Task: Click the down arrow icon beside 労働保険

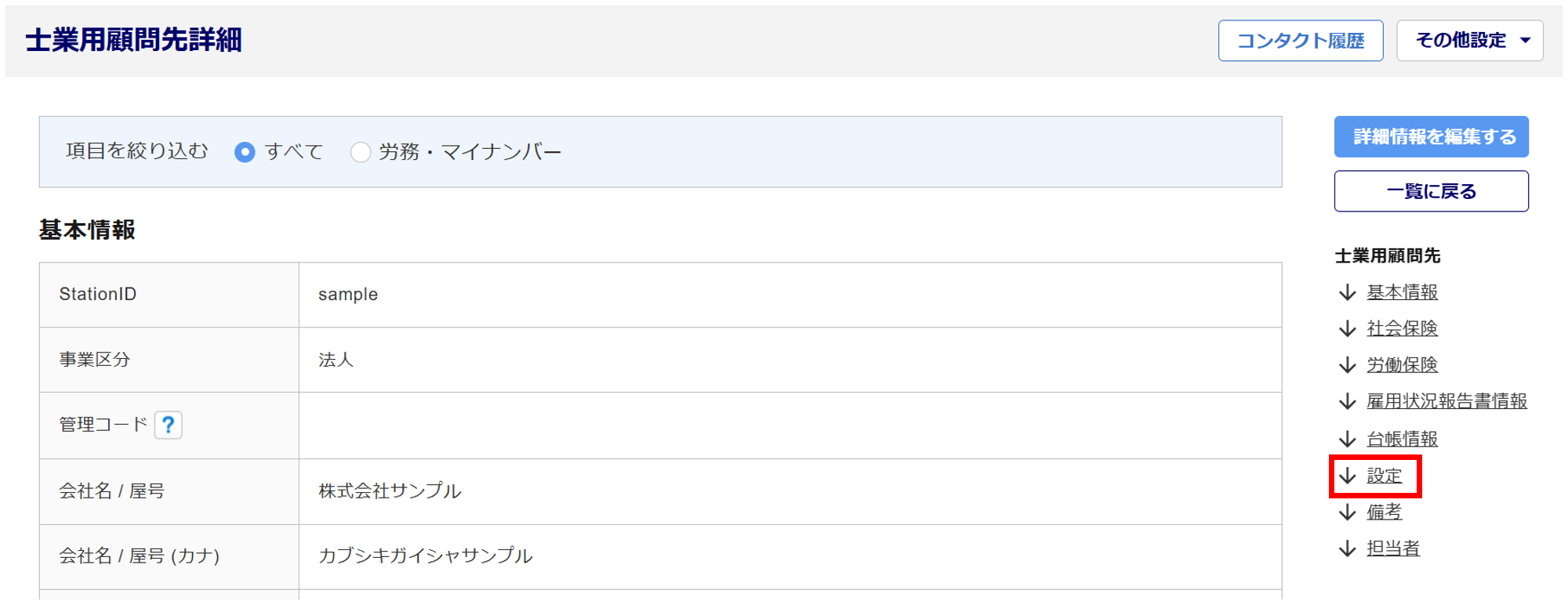Action: [1348, 365]
